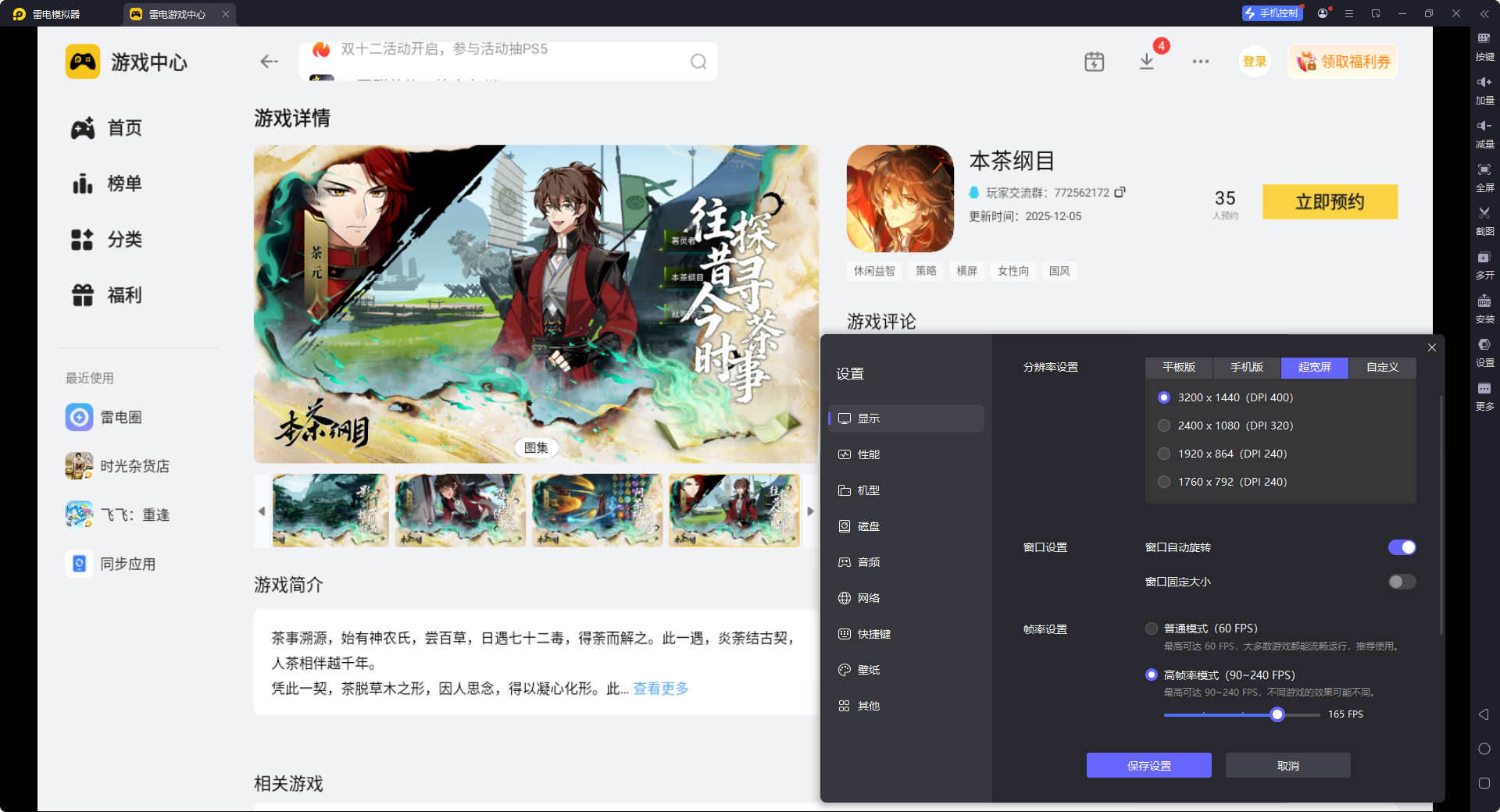Open 壁纸 wallpaper settings section
This screenshot has height=812, width=1500.
906,670
